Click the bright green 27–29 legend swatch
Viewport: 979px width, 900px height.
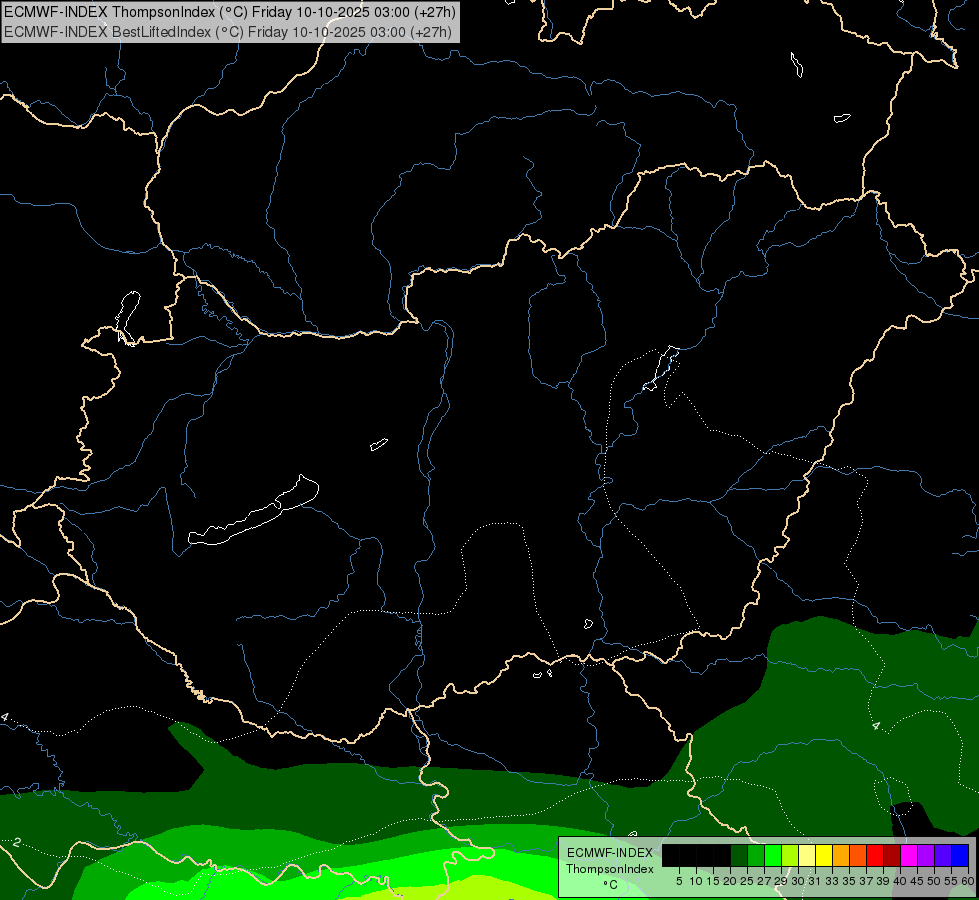pos(773,856)
